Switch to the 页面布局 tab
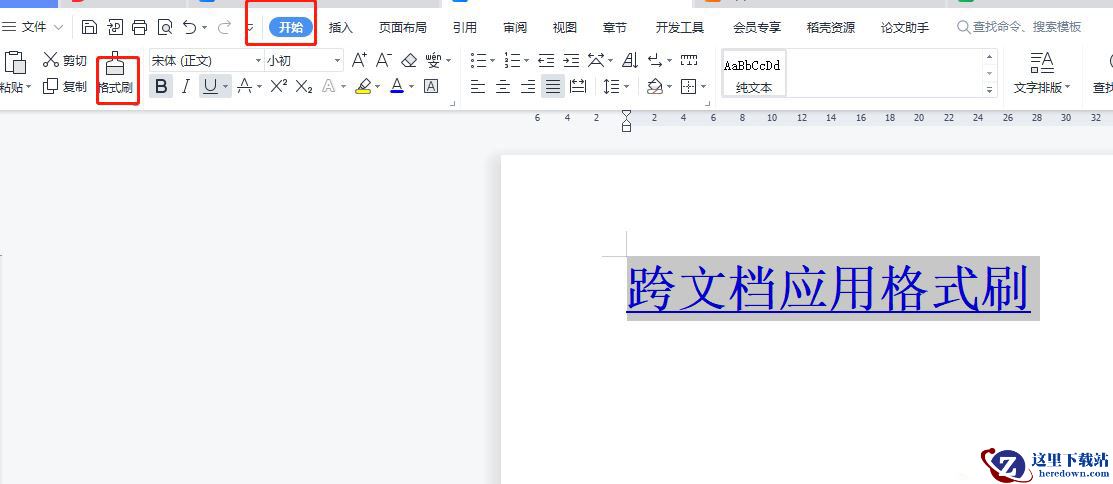This screenshot has height=484, width=1113. pos(402,28)
